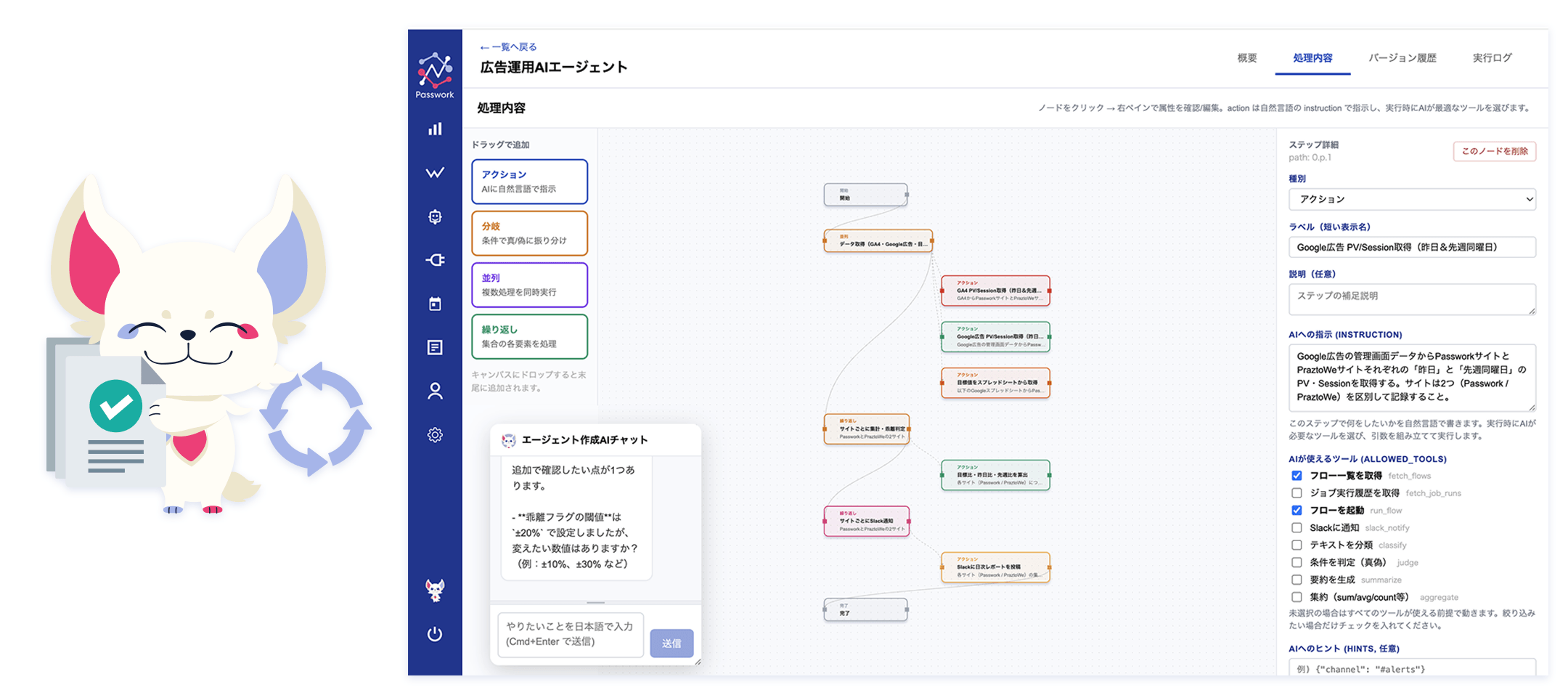Select the Slackに日次レポートを投稿 node on canvas
Image resolution: width=1568 pixels, height=698 pixels.
(x=995, y=567)
